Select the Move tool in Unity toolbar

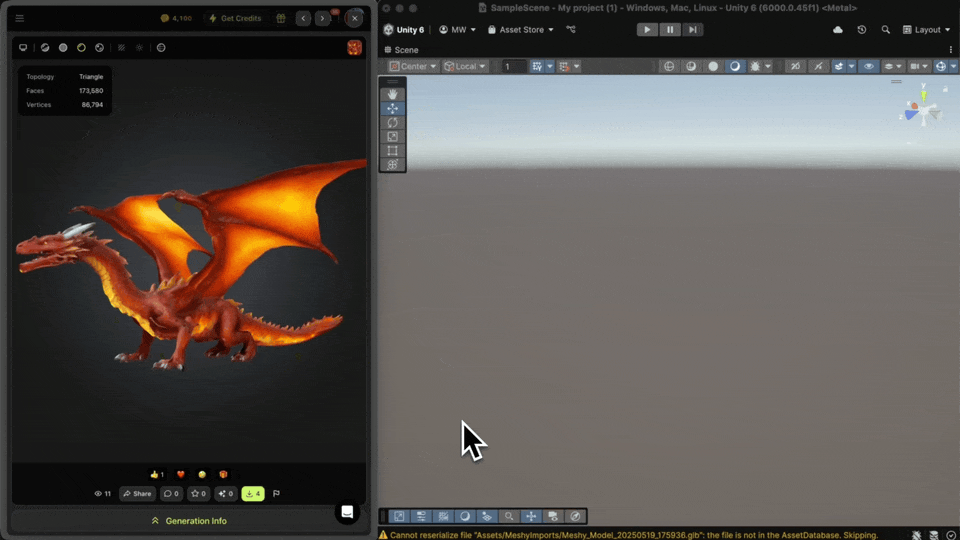[x=392, y=108]
